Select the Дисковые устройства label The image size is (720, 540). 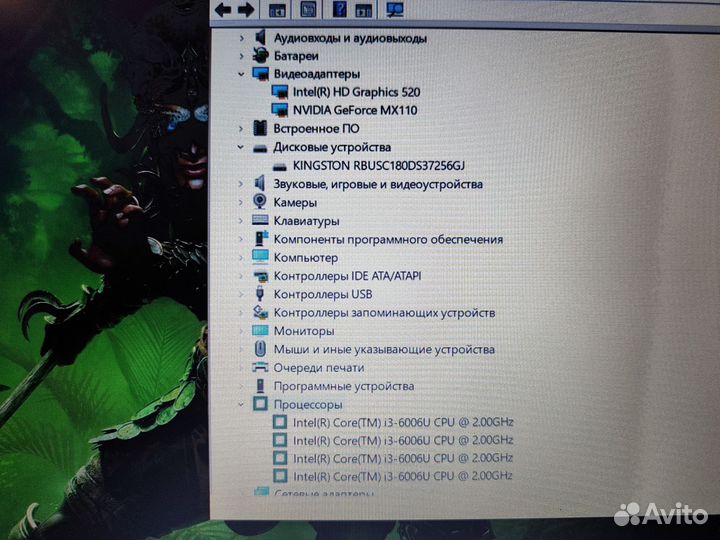point(332,147)
